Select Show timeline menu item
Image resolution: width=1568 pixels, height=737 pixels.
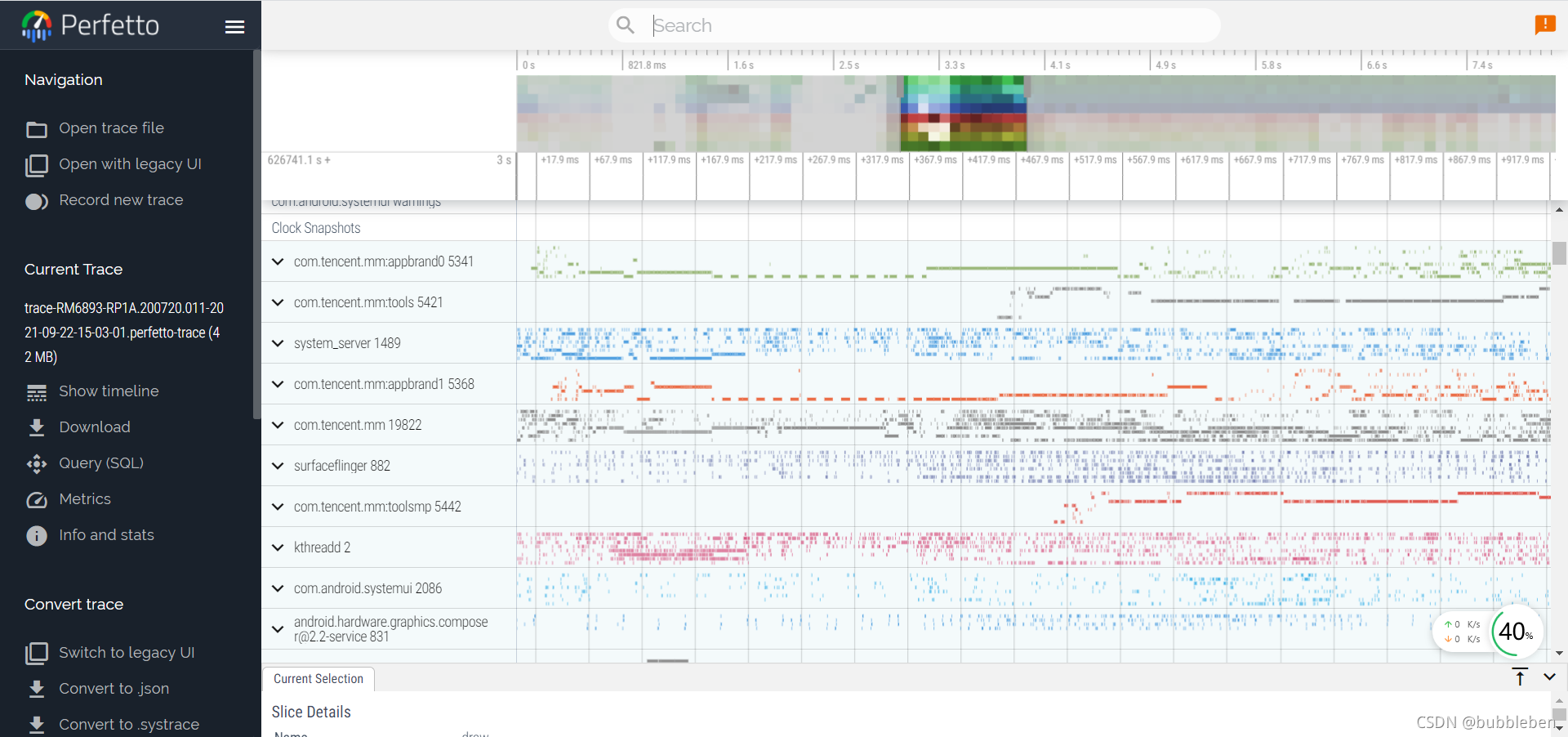pyautogui.click(x=109, y=391)
